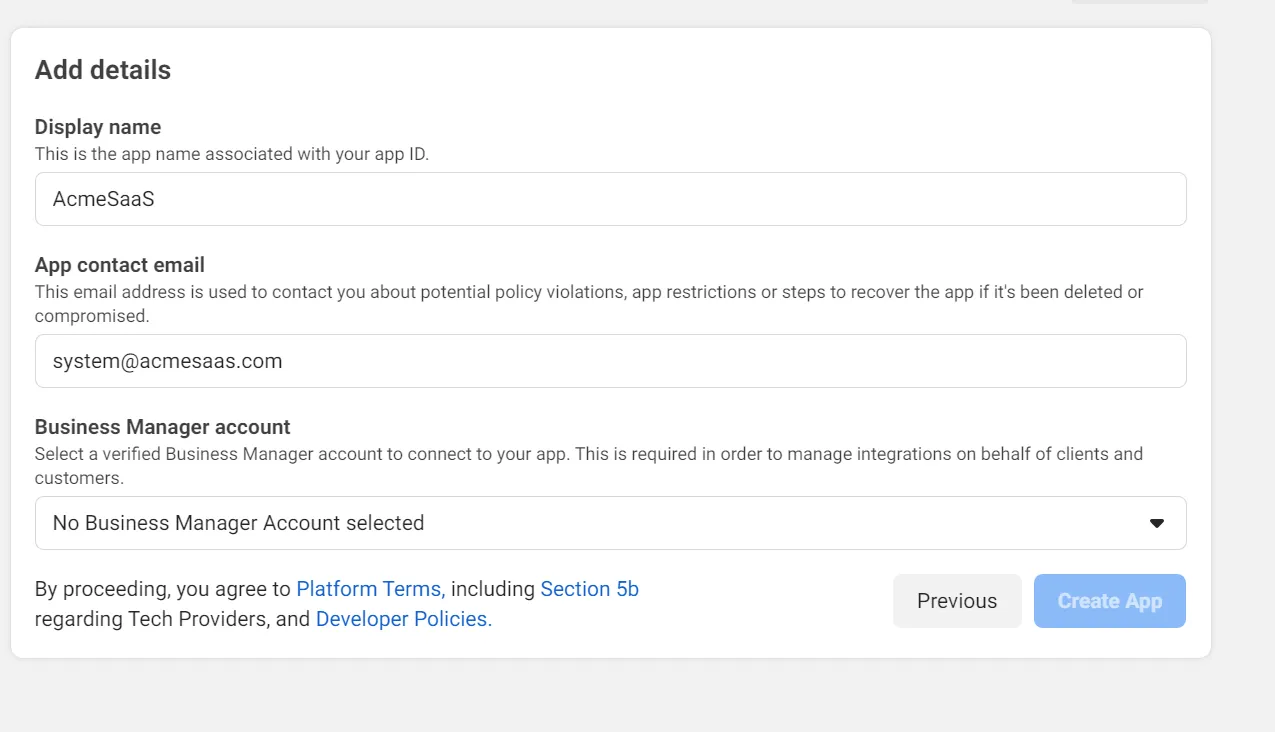
Task: Focus the App contact email field
Action: point(610,361)
